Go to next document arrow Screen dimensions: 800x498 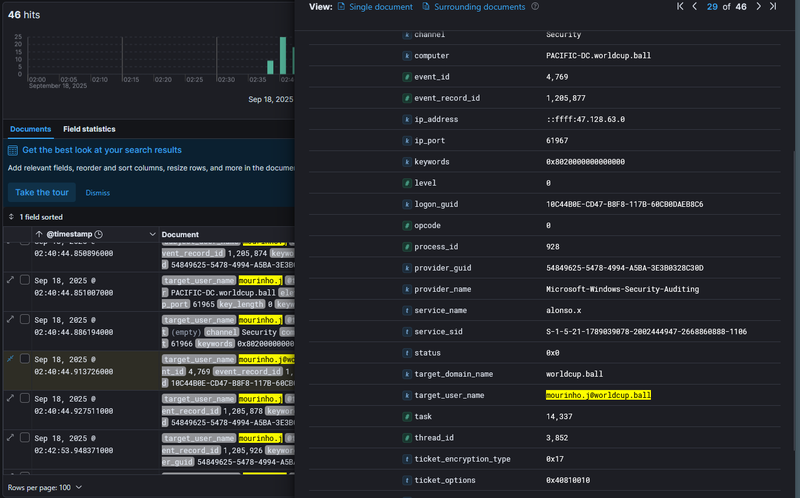[758, 6]
